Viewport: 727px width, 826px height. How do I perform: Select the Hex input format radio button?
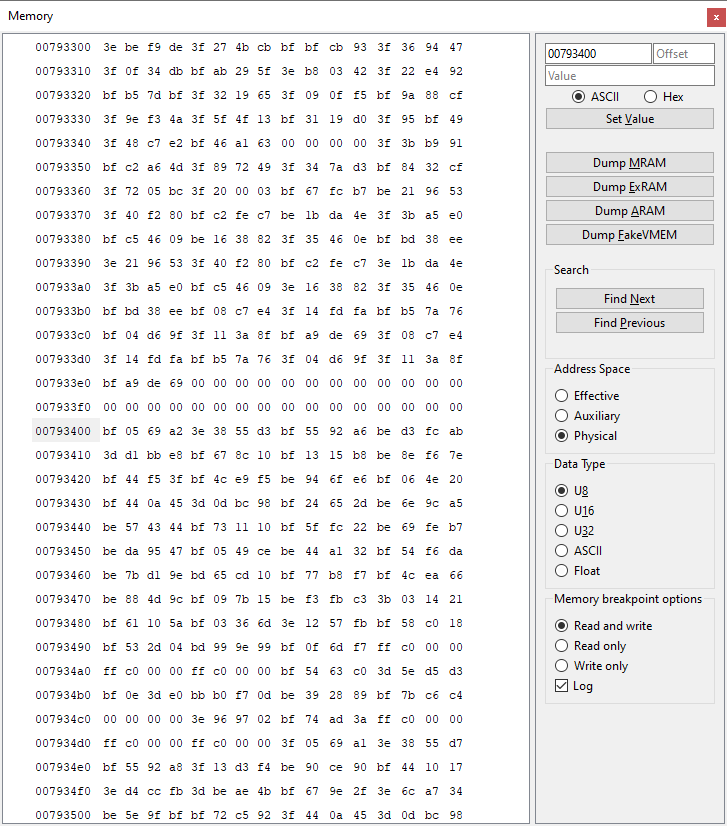663,97
